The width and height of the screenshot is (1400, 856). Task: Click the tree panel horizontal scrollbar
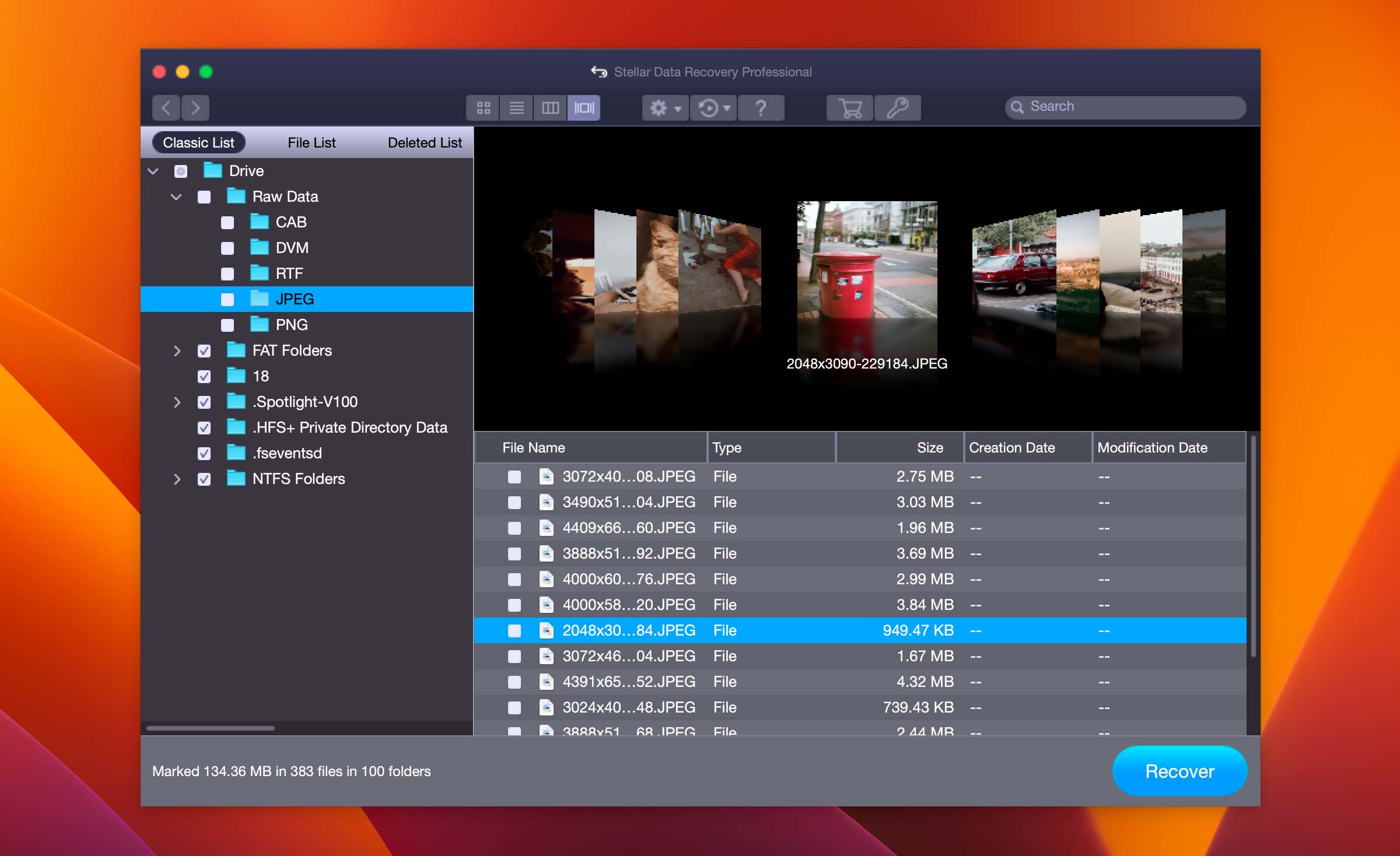click(211, 728)
